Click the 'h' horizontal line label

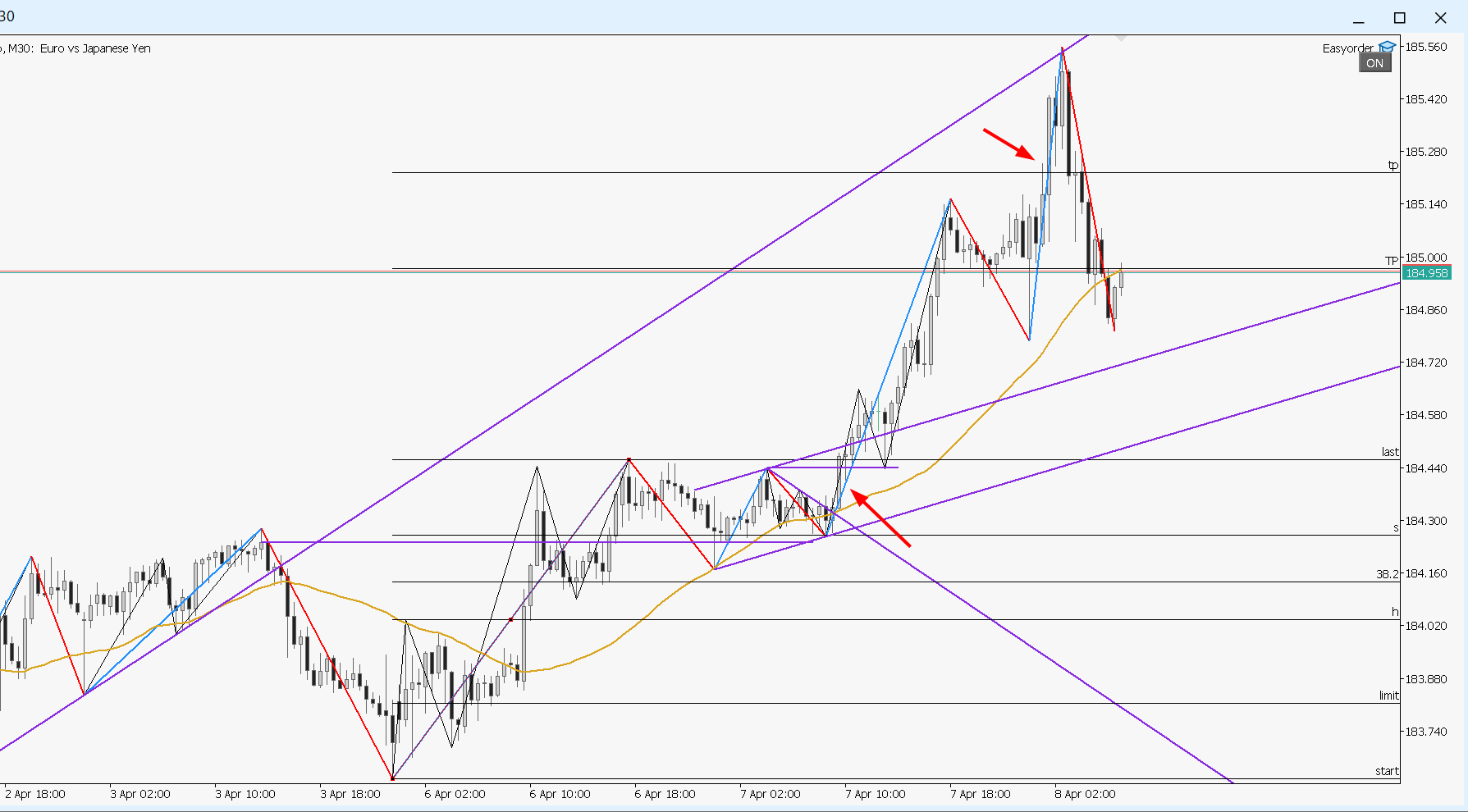(1394, 612)
